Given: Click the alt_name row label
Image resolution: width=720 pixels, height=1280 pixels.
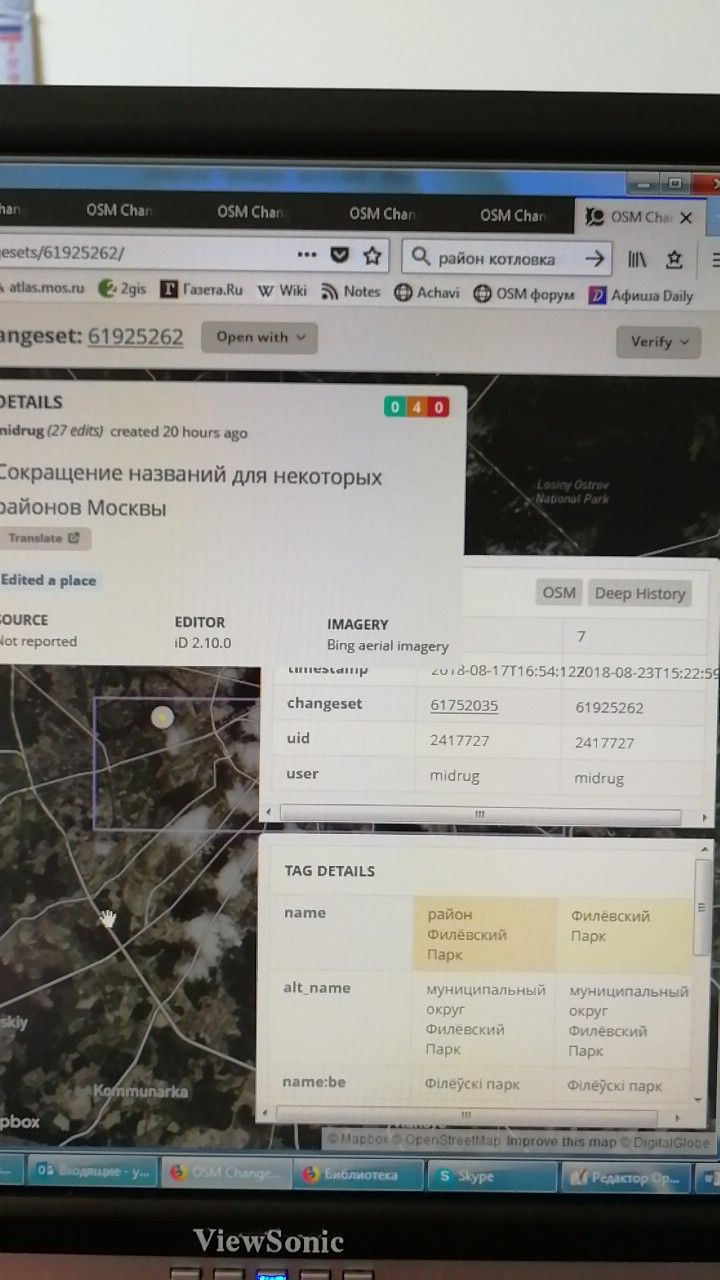Looking at the screenshot, I should [x=317, y=987].
